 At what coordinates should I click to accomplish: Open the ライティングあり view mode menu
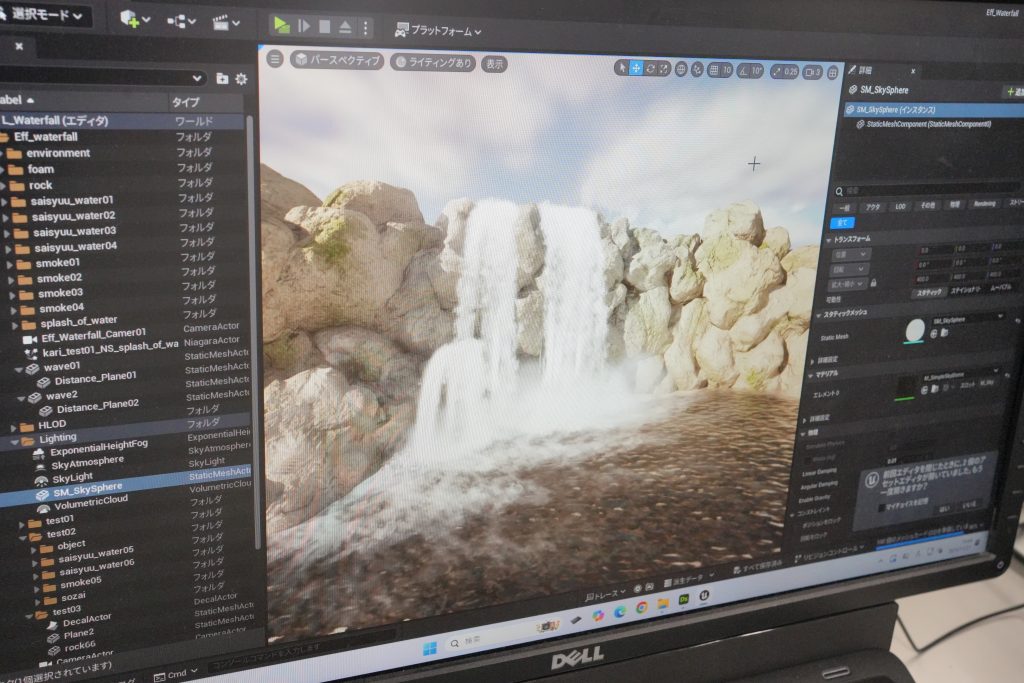pyautogui.click(x=432, y=62)
